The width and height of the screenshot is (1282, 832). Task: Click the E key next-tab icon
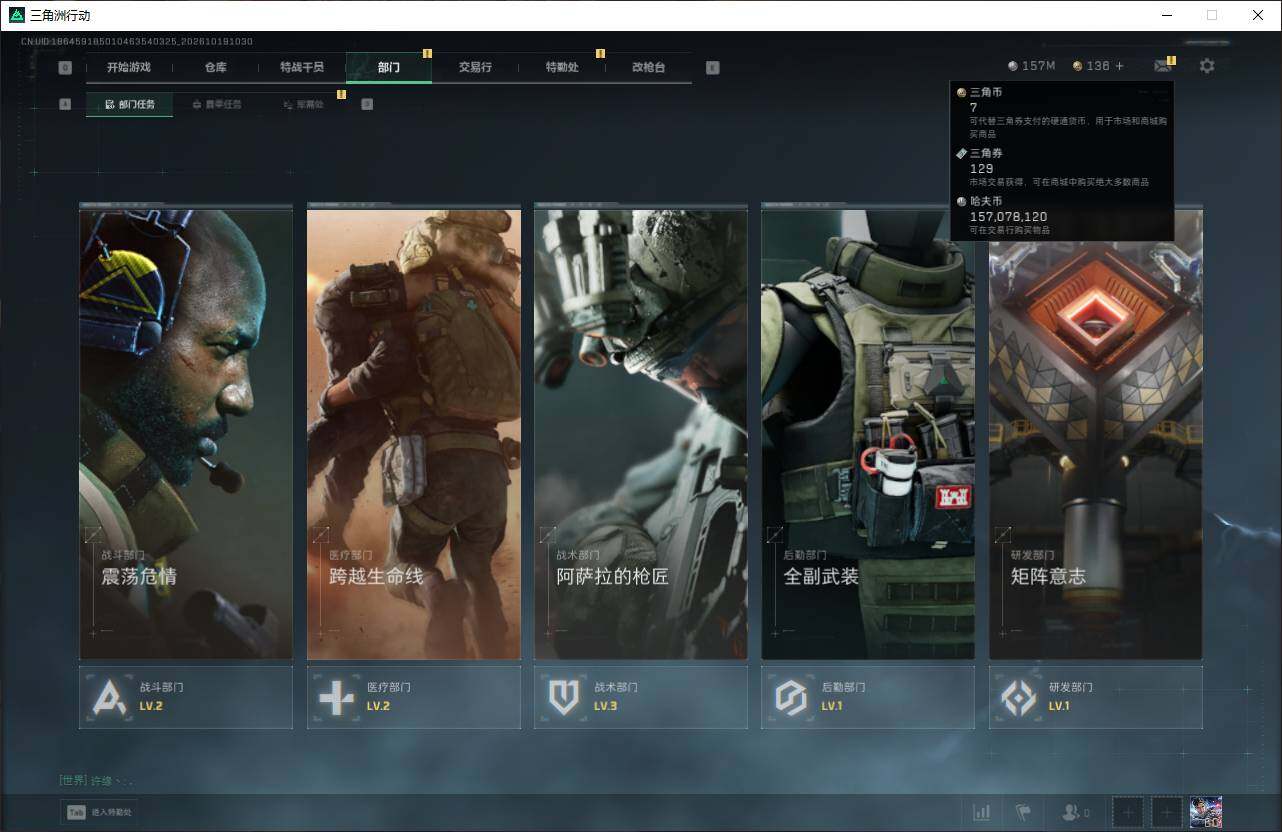pos(712,68)
